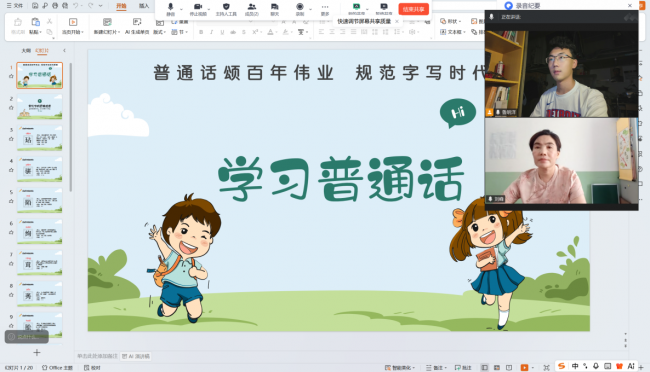Collapse the slide thumbnail panel

pos(64,51)
